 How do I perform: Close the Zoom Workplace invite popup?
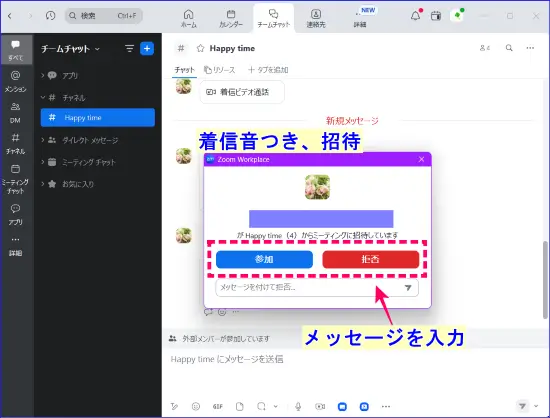click(421, 160)
